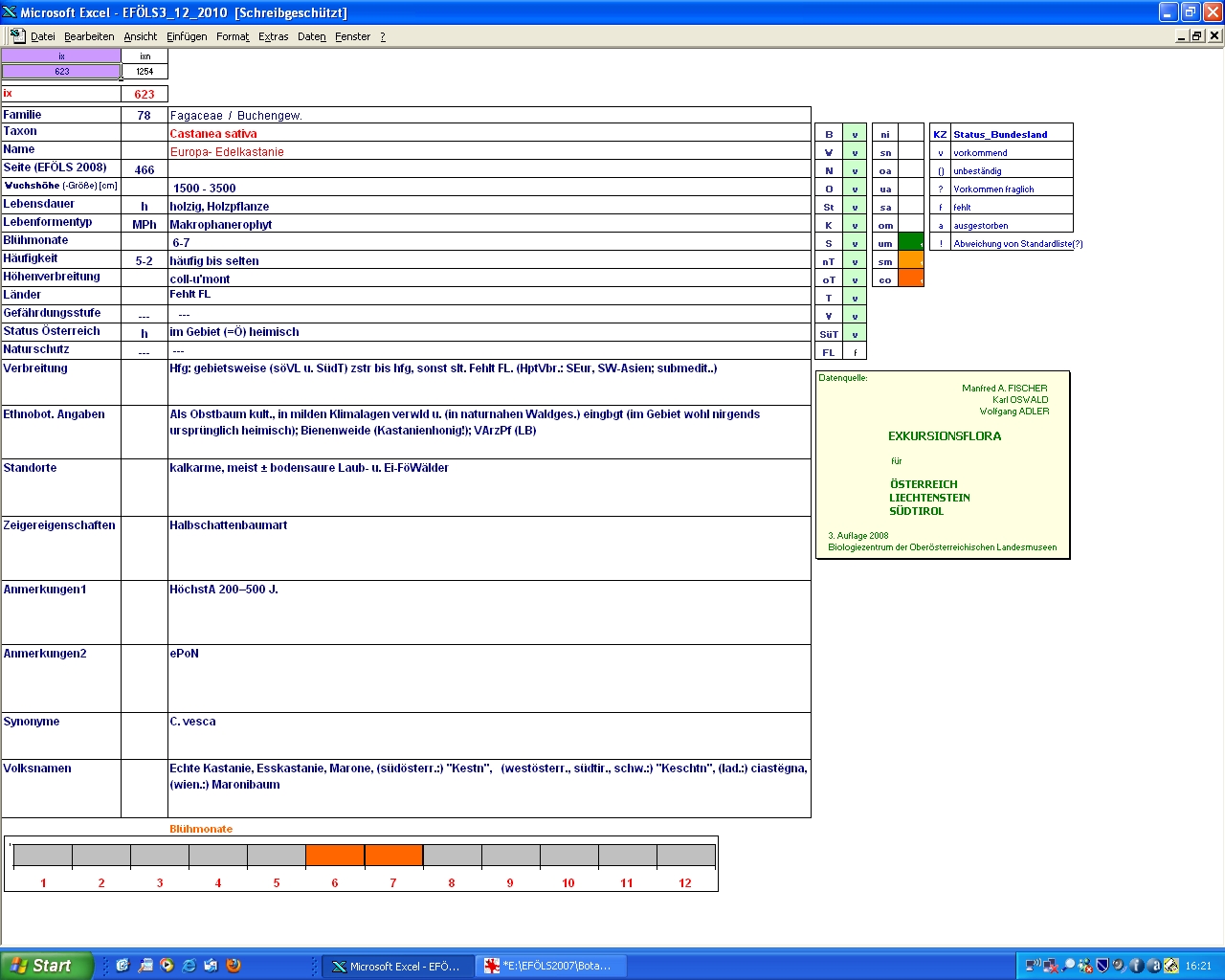Viewport: 1225px width, 980px height.
Task: Minimize the workbook document window
Action: coord(1182,35)
